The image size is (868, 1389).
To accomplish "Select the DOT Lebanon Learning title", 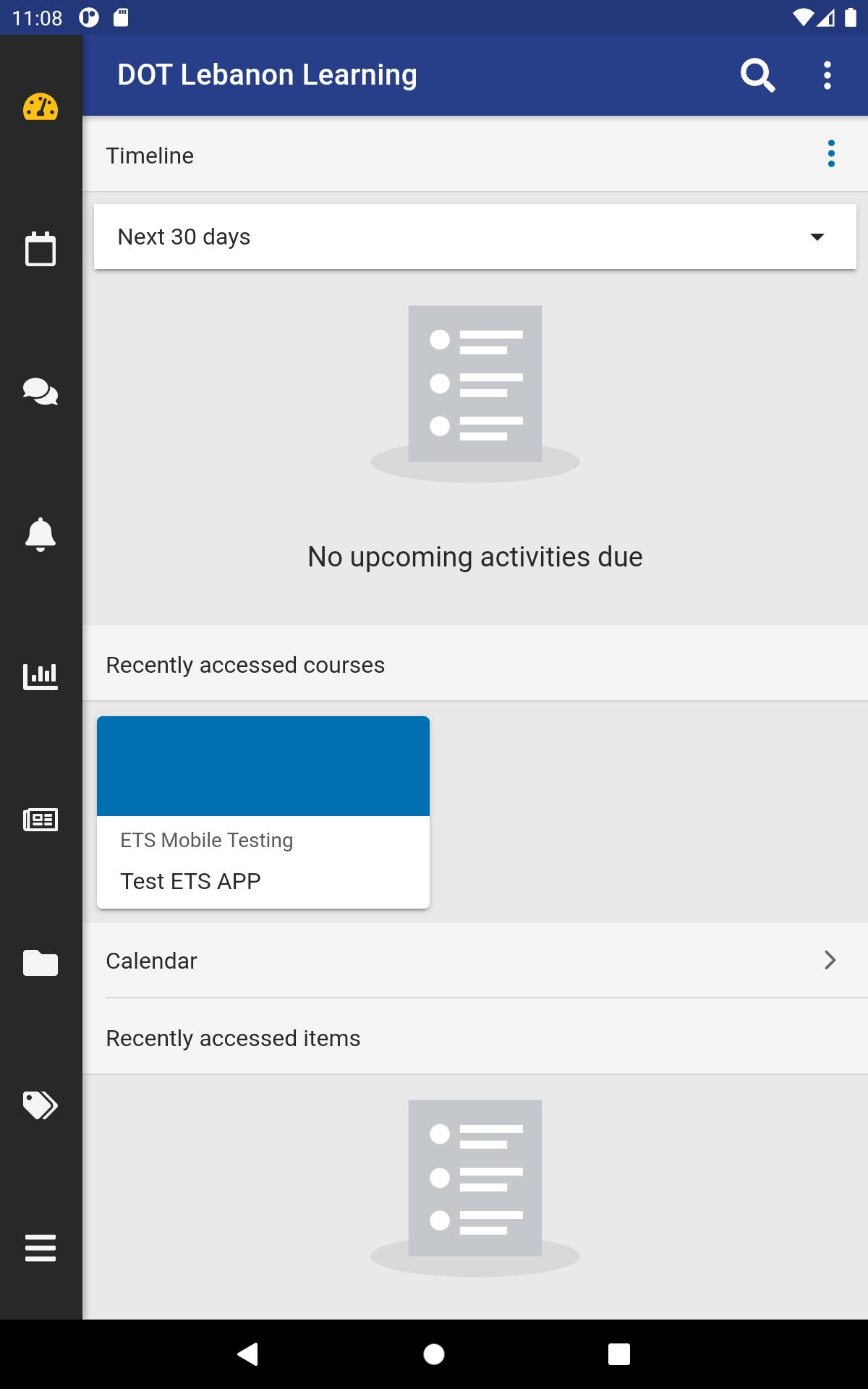I will click(267, 75).
